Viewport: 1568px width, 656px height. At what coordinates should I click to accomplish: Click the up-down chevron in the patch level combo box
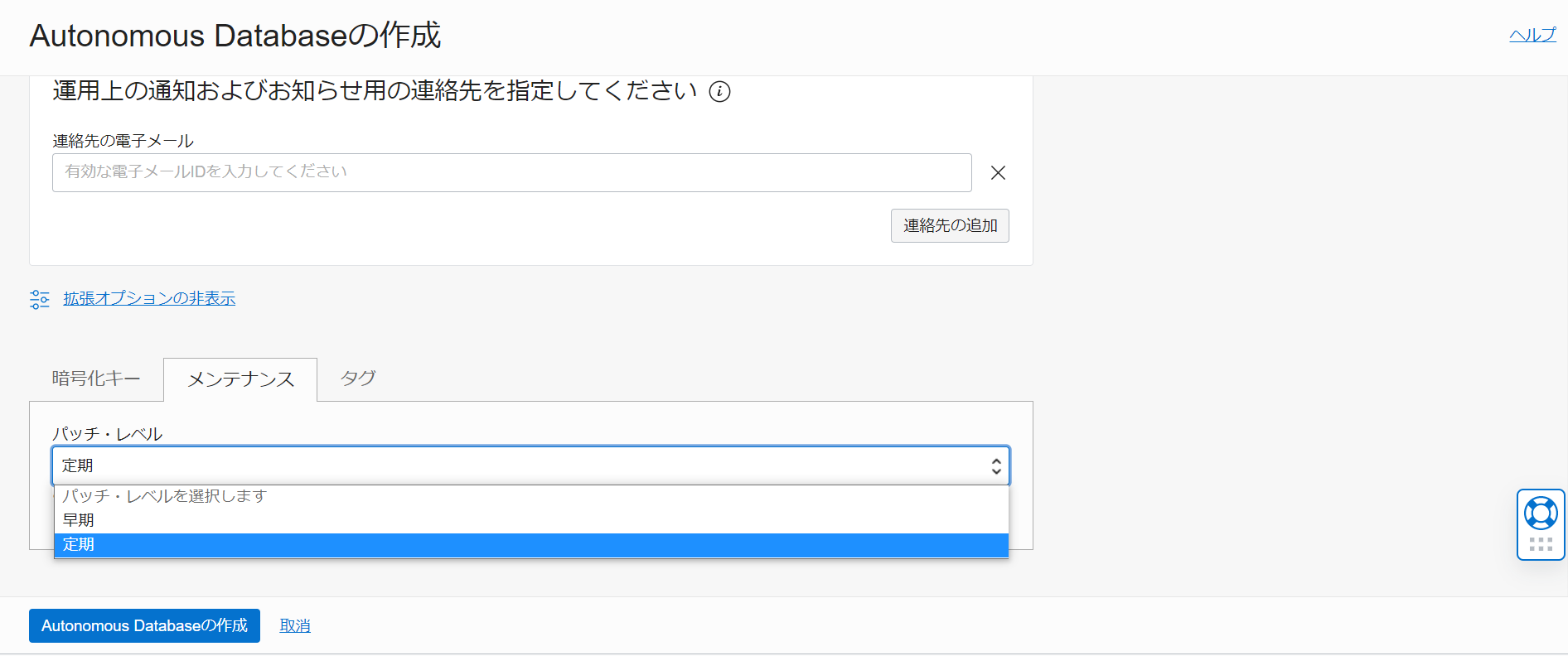(x=995, y=465)
